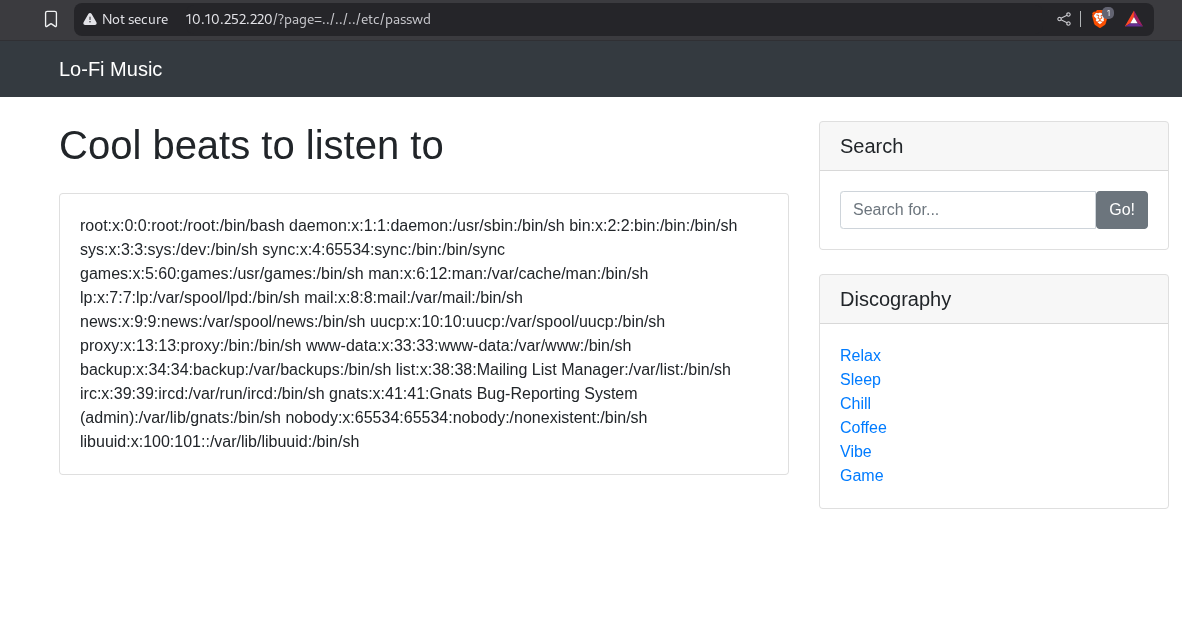Click the lp:x:7:7 entry text
The height and width of the screenshot is (629, 1182).
189,298
